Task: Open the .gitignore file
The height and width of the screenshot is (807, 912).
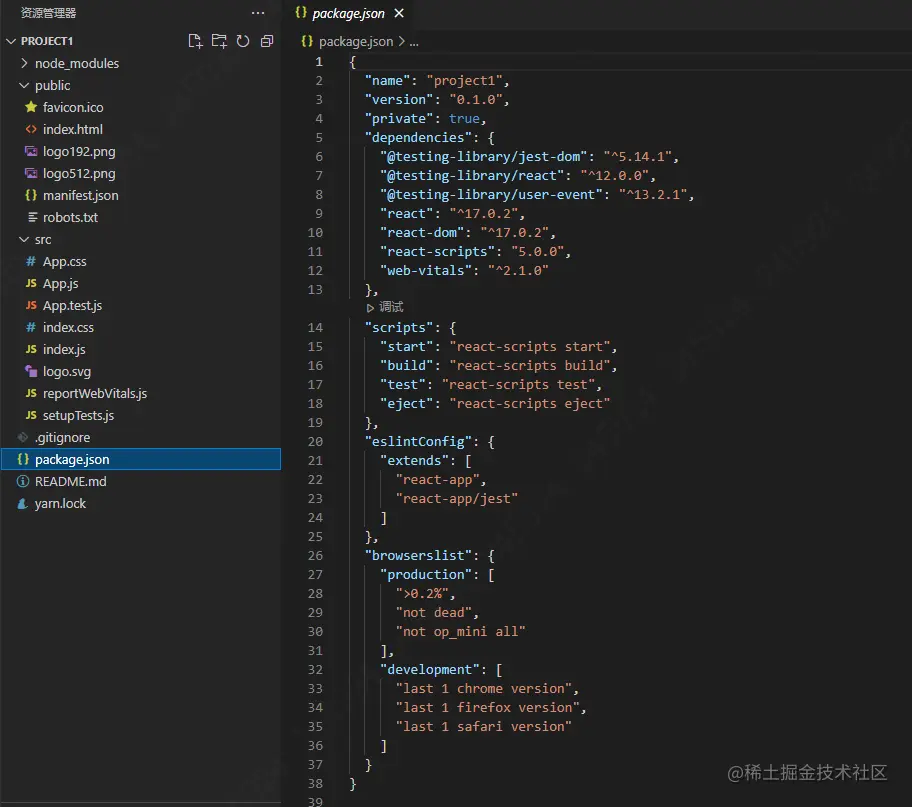Action: click(62, 437)
